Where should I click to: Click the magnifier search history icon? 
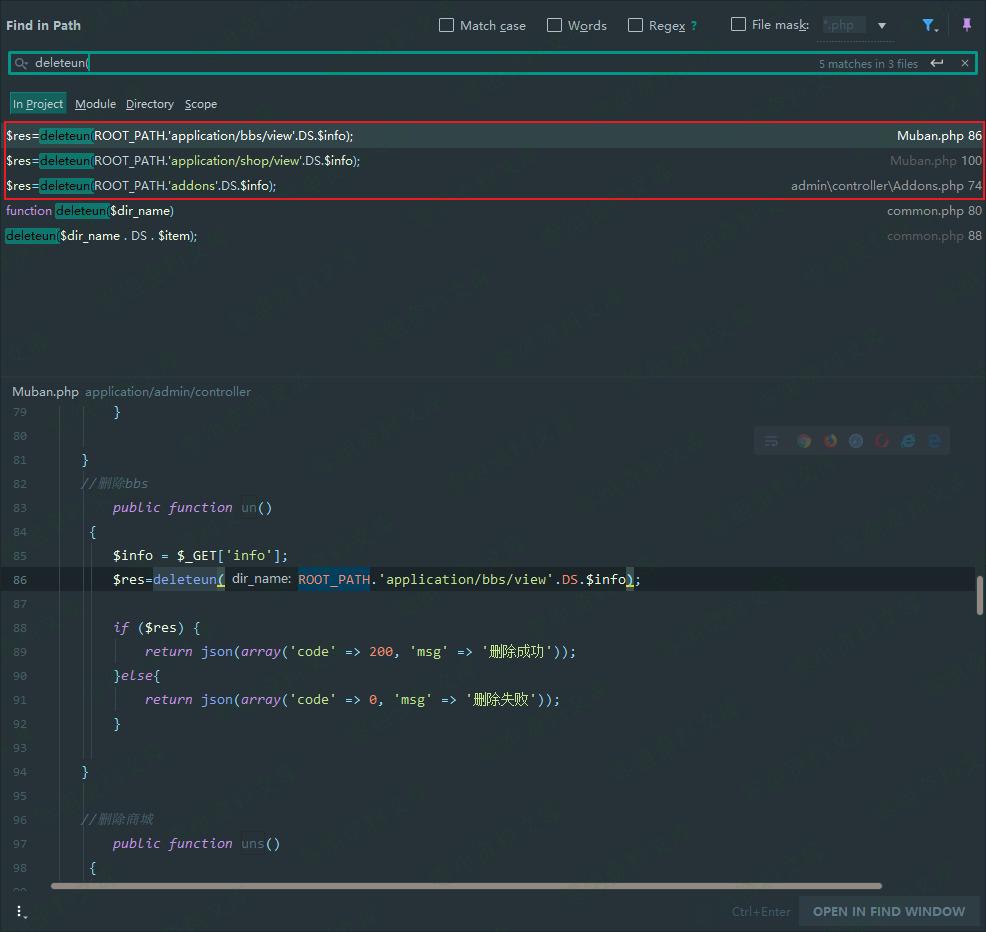coord(21,63)
